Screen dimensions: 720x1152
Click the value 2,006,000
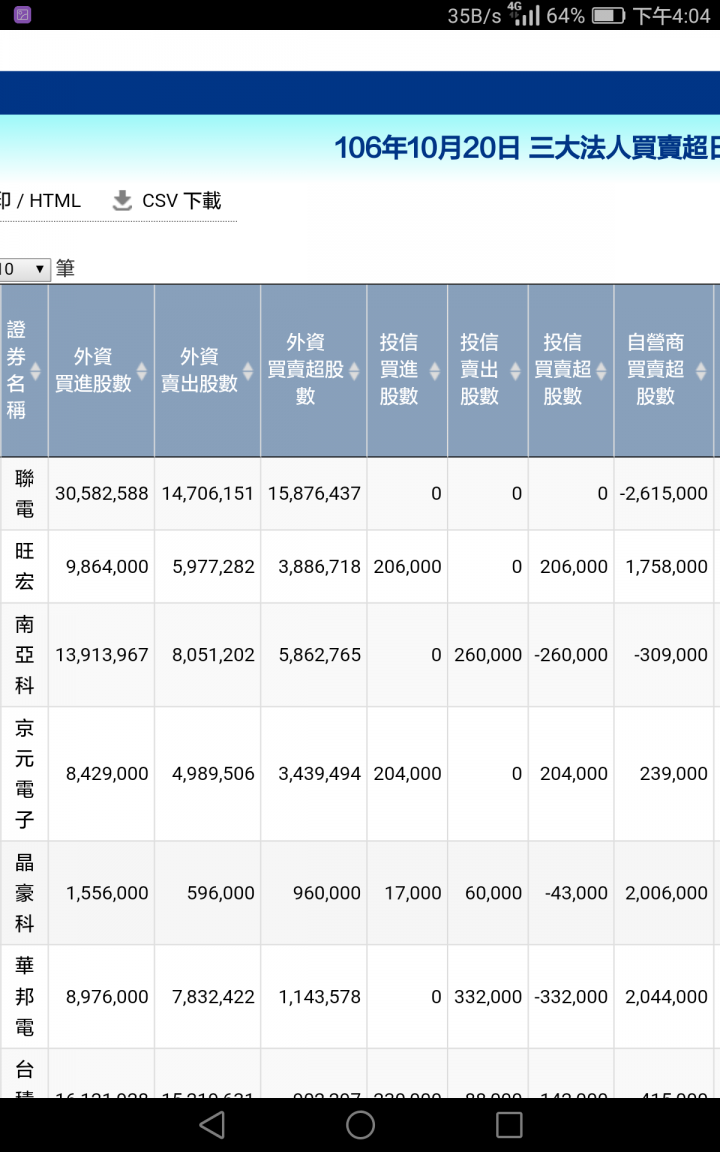[x=666, y=893]
